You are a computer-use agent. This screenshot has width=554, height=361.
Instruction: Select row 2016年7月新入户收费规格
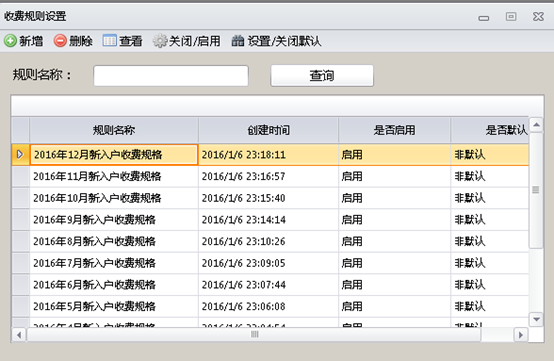click(x=114, y=263)
